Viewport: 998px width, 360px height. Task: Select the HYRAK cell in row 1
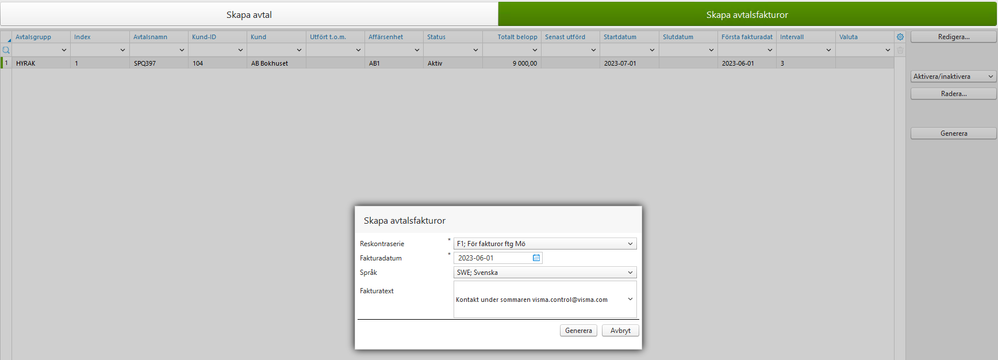(x=41, y=64)
